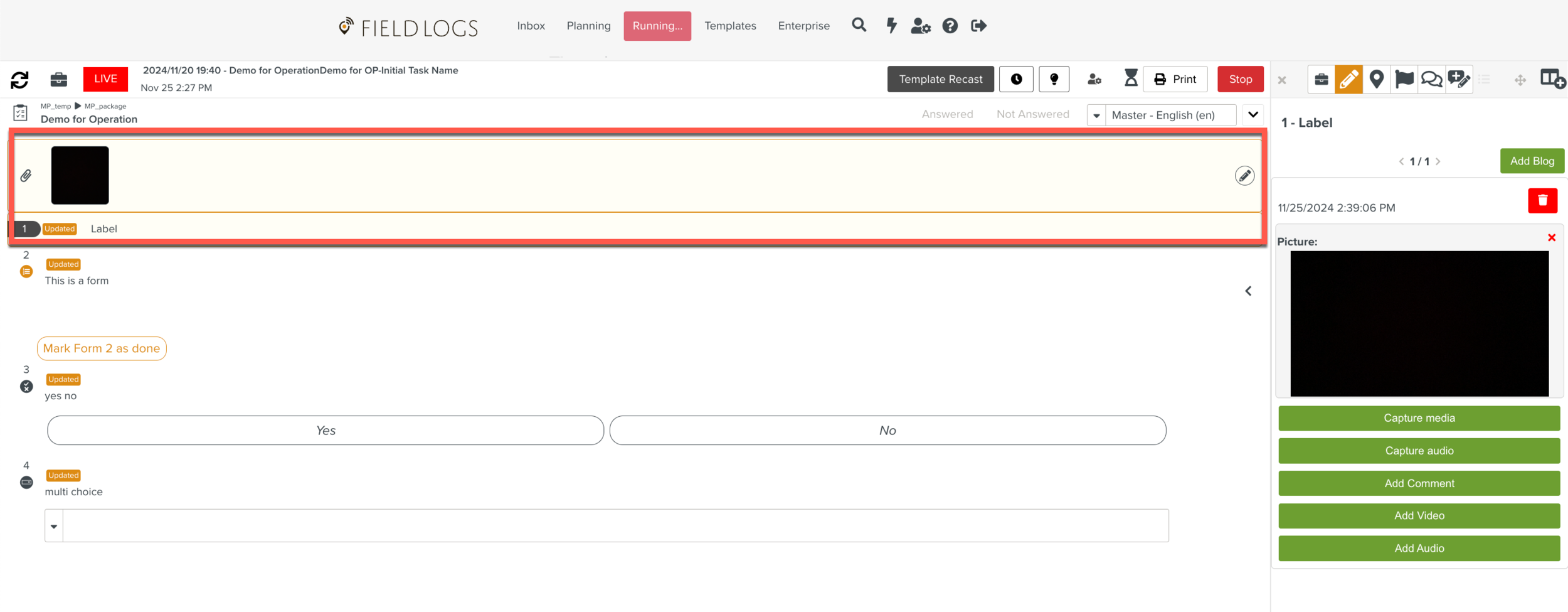
Task: Select the orange pencil blog tab
Action: 1348,79
